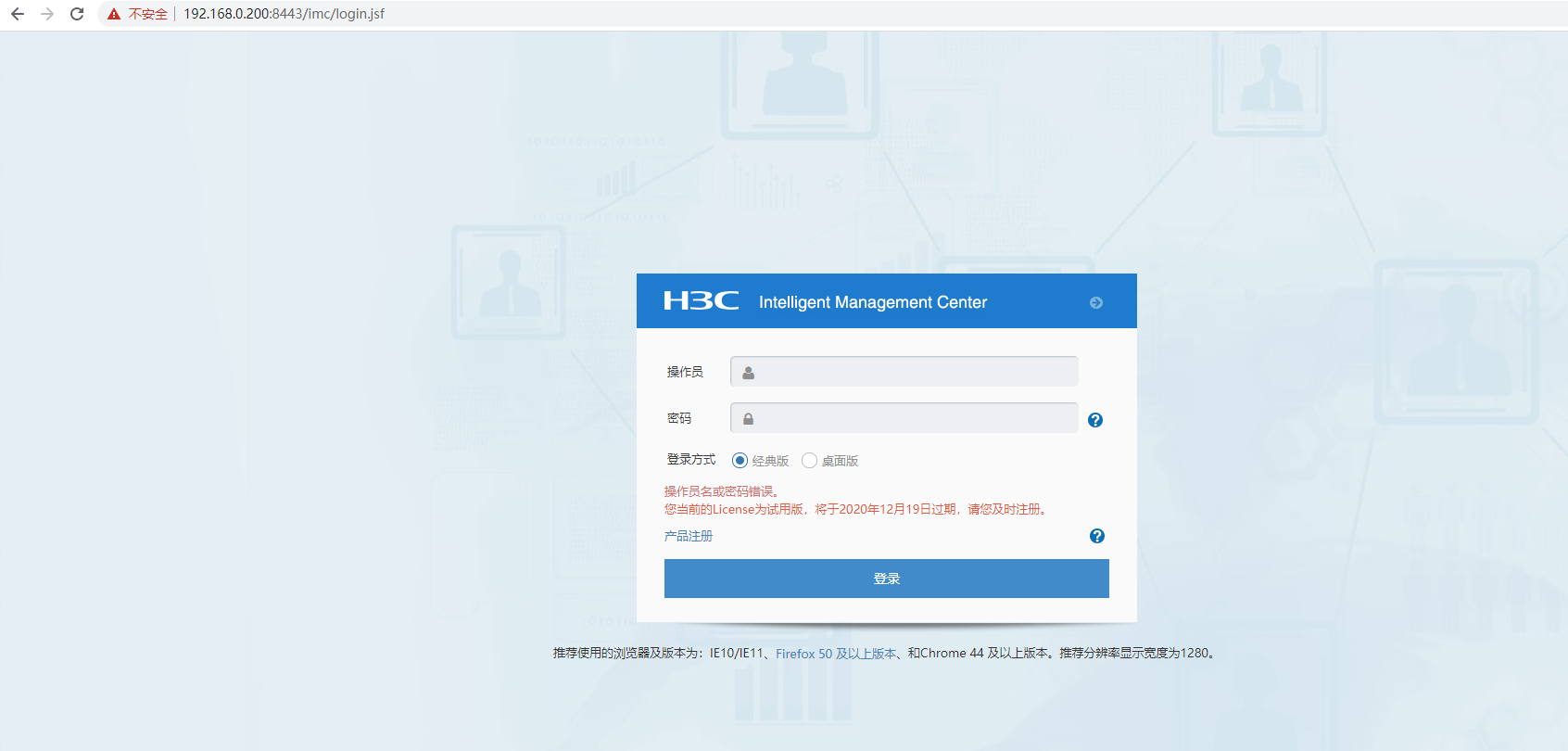Viewport: 1568px width, 751px height.
Task: Open the Firefox 50 及以上版本 link
Action: coord(836,654)
